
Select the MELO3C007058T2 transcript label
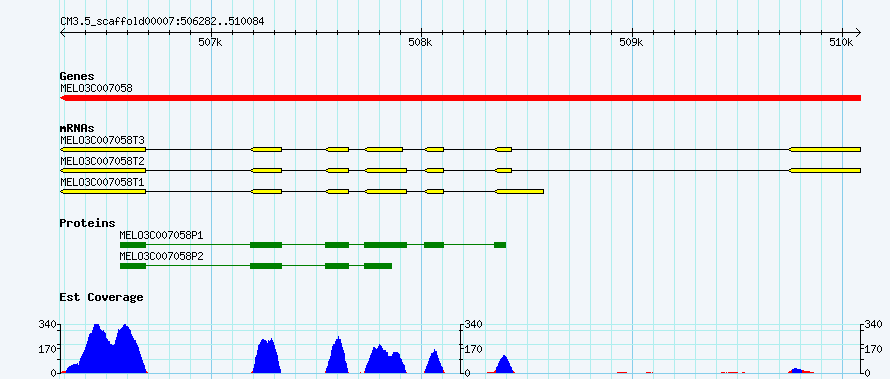click(103, 161)
